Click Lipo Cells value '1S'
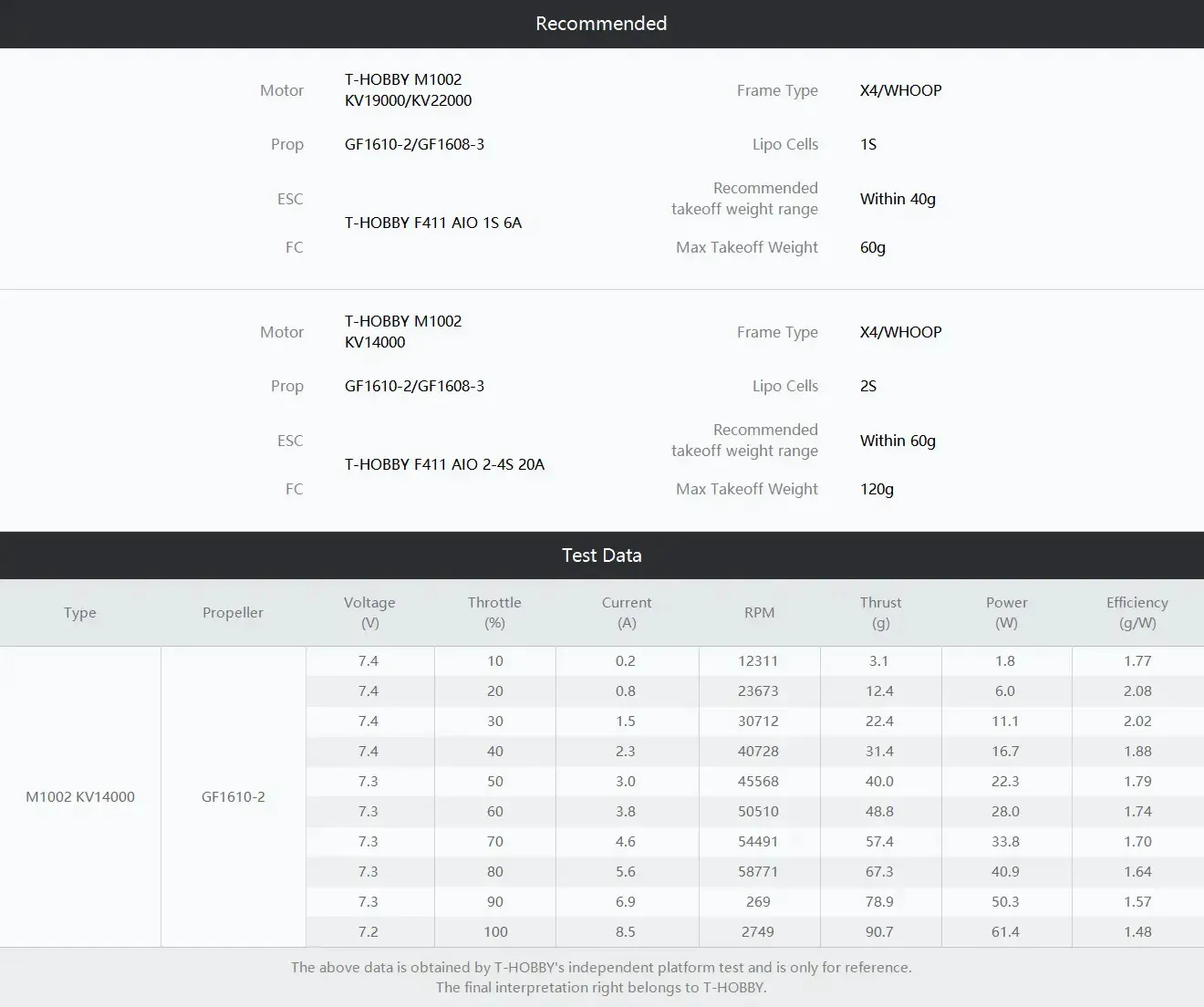The width and height of the screenshot is (1204, 1007). 868,144
